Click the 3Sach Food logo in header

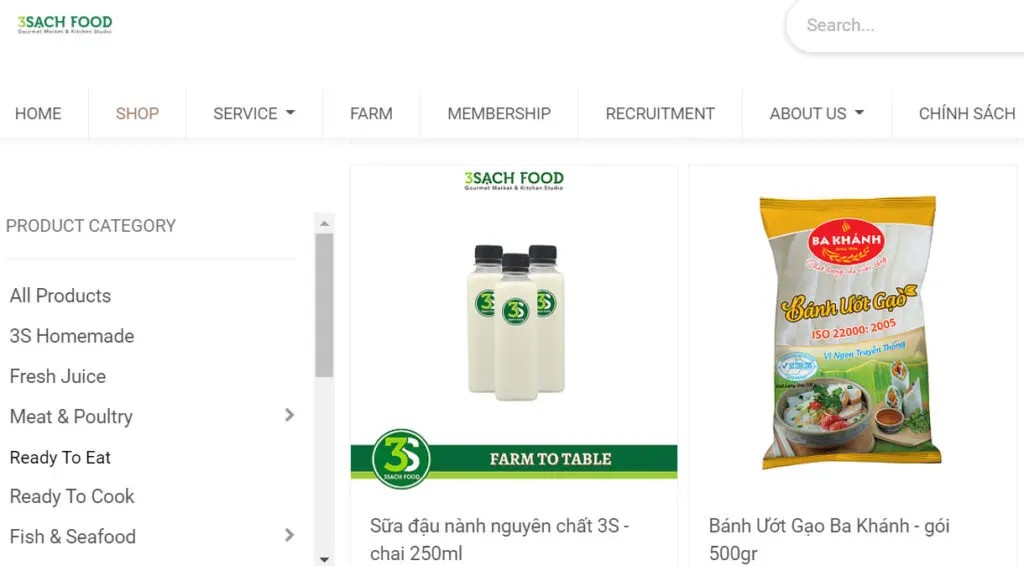click(x=65, y=24)
